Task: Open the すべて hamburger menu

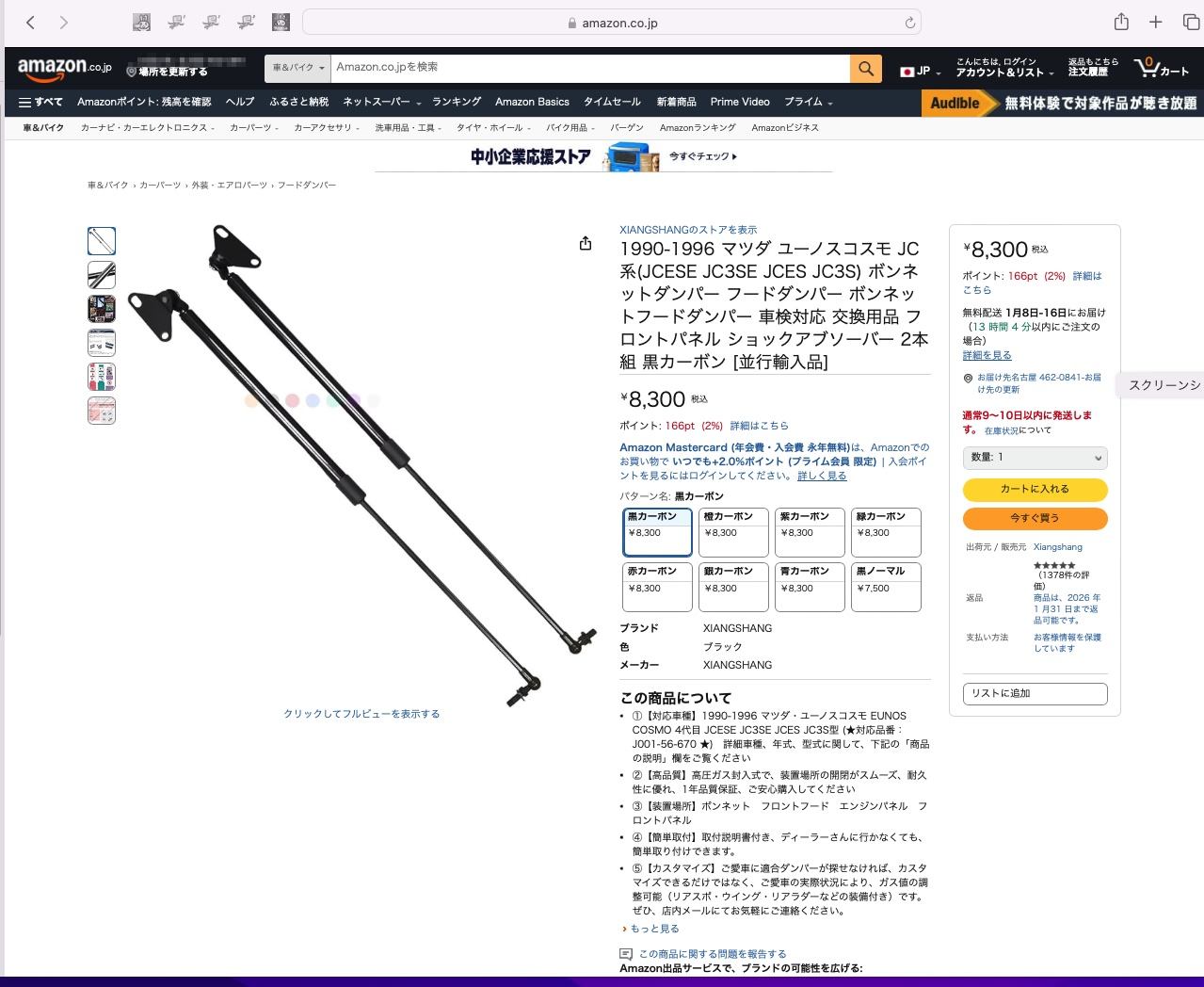Action: [x=40, y=103]
